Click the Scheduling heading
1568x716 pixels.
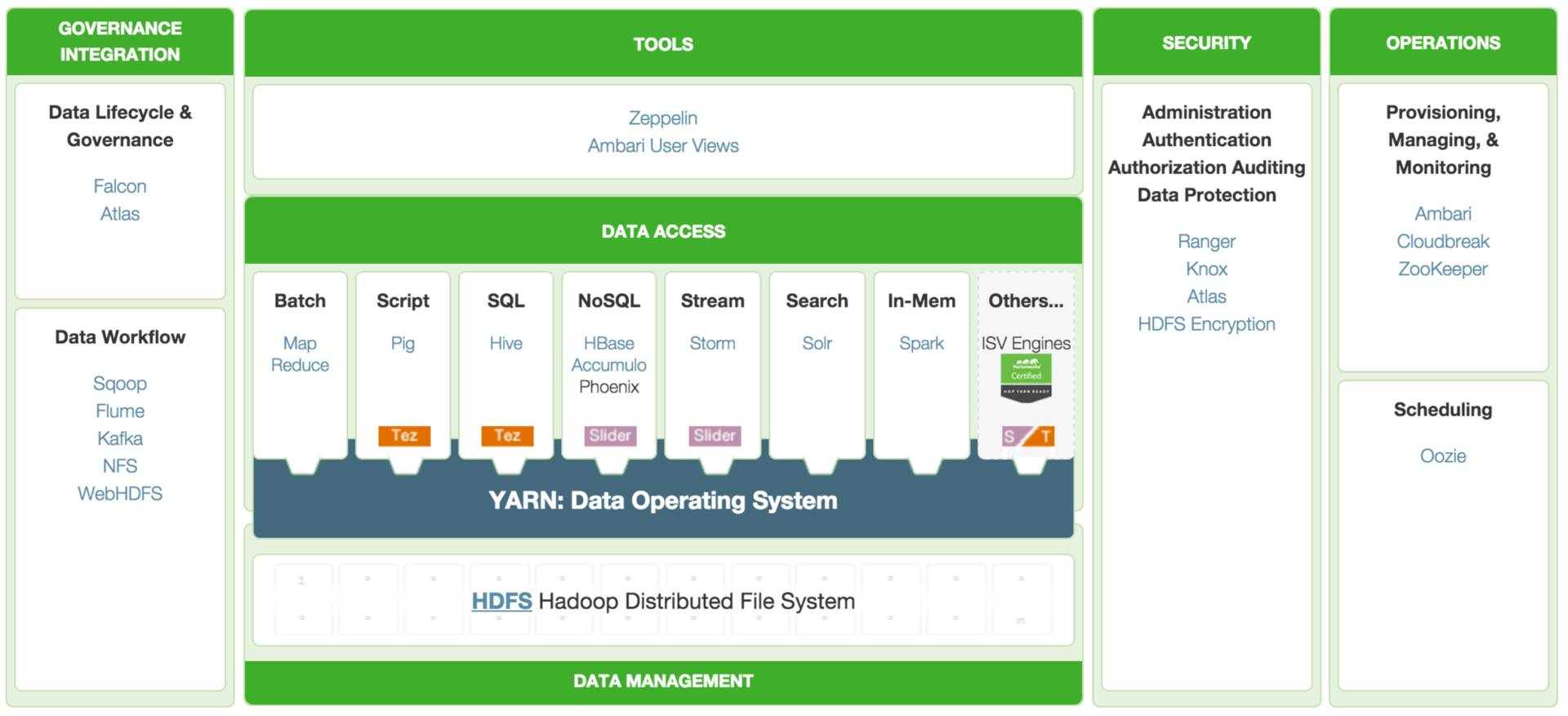pos(1443,410)
